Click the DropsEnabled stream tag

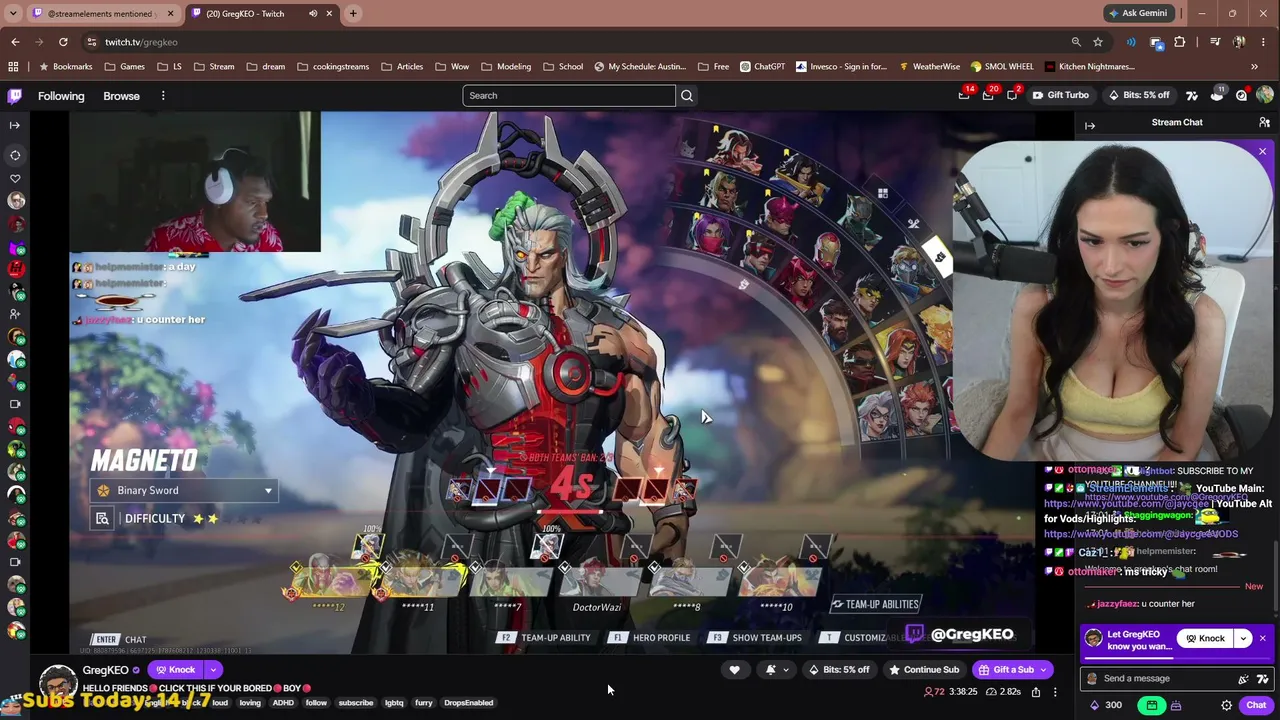[x=469, y=703]
